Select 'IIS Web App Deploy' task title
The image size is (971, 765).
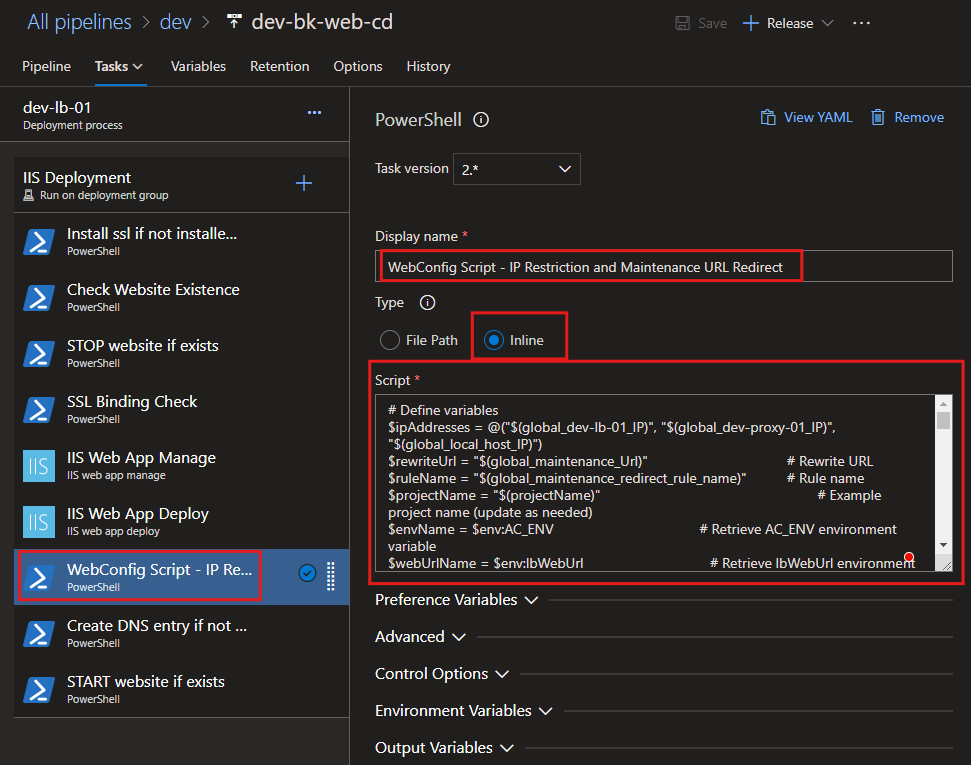pyautogui.click(x=137, y=514)
